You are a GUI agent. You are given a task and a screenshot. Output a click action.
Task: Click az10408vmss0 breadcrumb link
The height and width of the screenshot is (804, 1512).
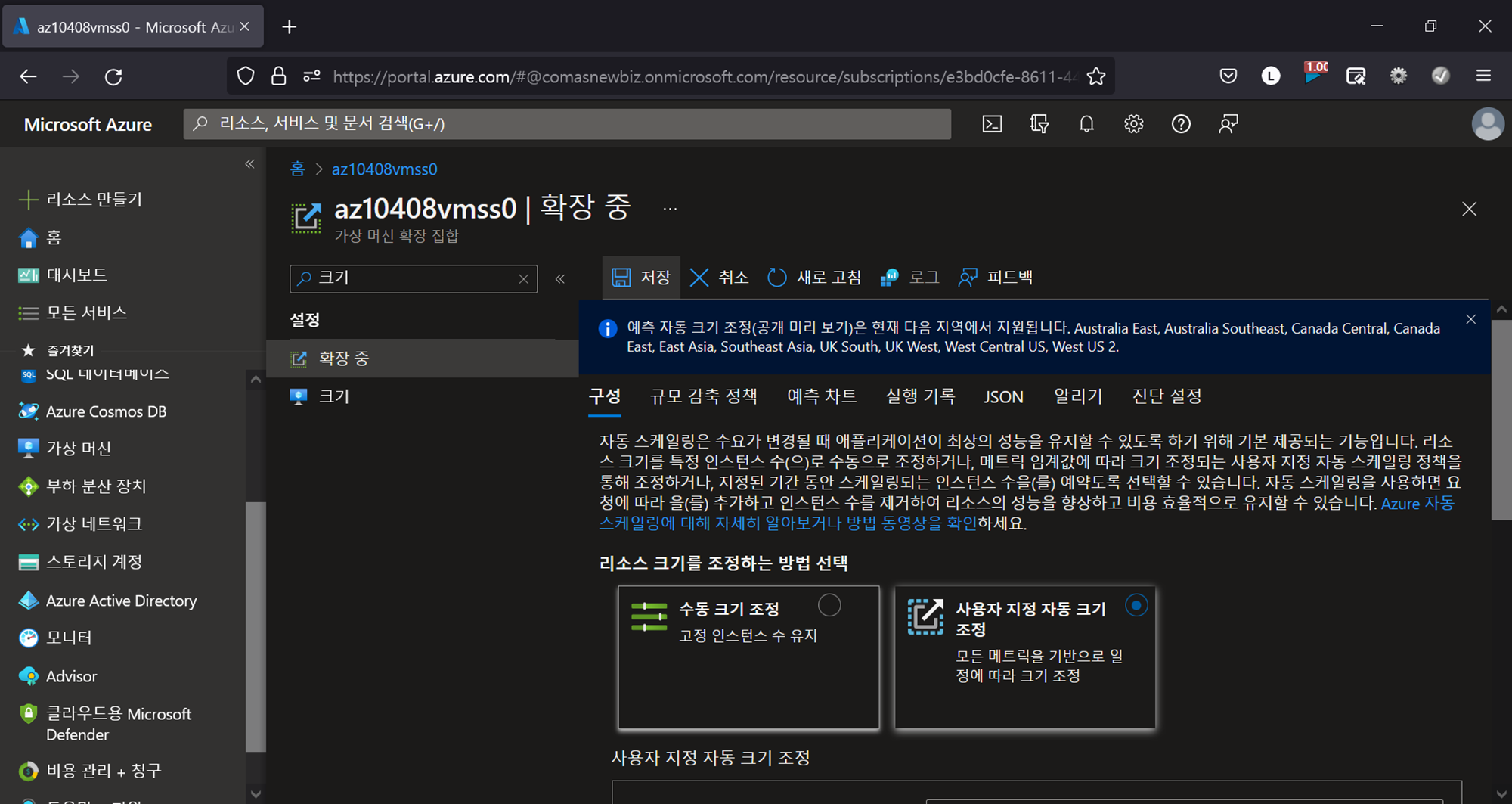coord(384,169)
